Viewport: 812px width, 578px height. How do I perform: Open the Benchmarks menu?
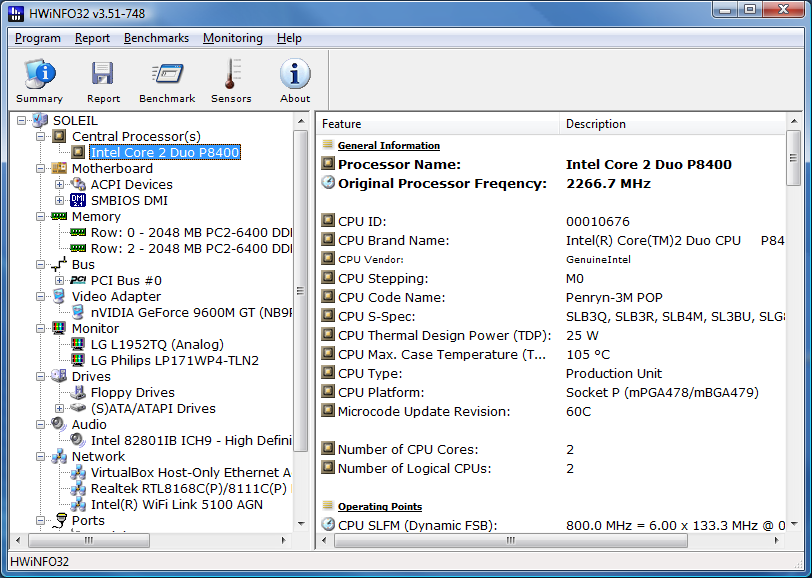click(156, 38)
